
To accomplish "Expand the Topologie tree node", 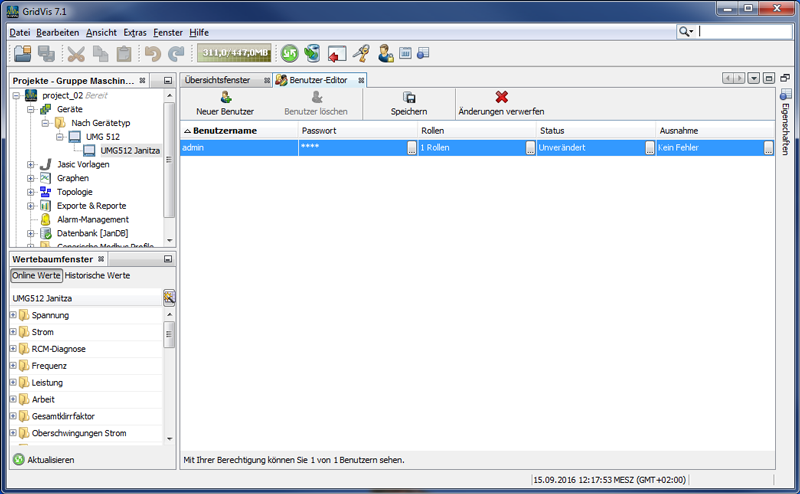I will pyautogui.click(x=32, y=192).
